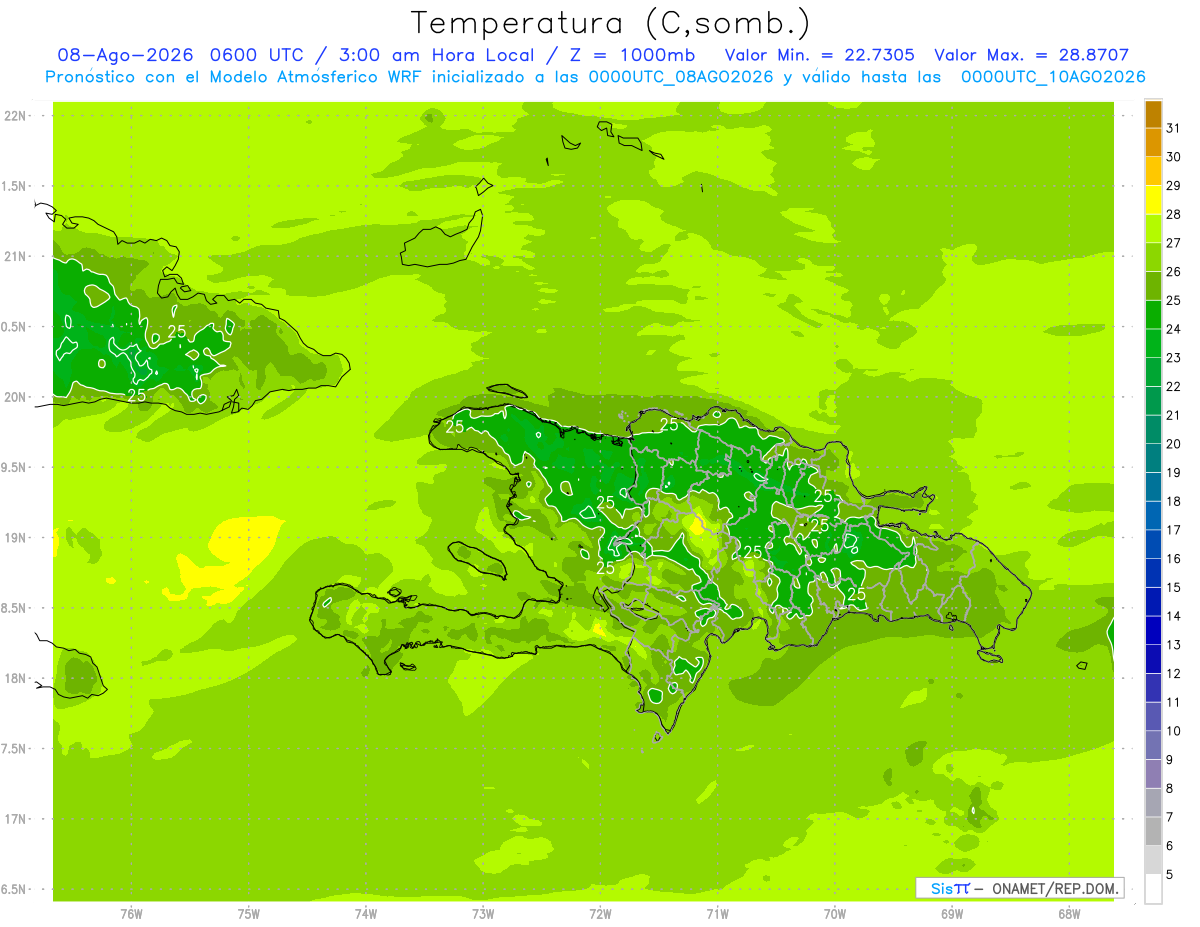Click the valid-until time '0000UTC_10AGO2026'
1200x927 pixels.
coord(1053,77)
